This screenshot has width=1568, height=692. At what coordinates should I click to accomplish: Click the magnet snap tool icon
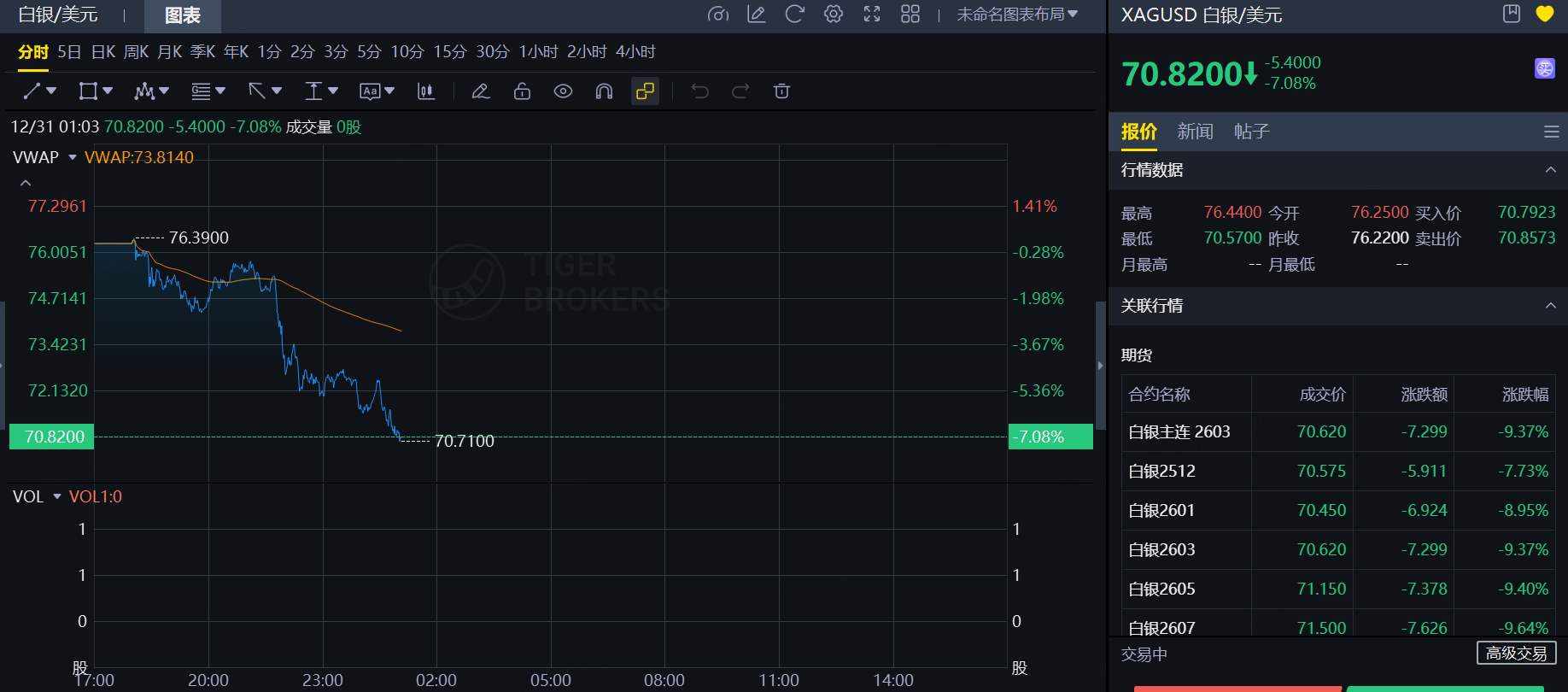[604, 91]
